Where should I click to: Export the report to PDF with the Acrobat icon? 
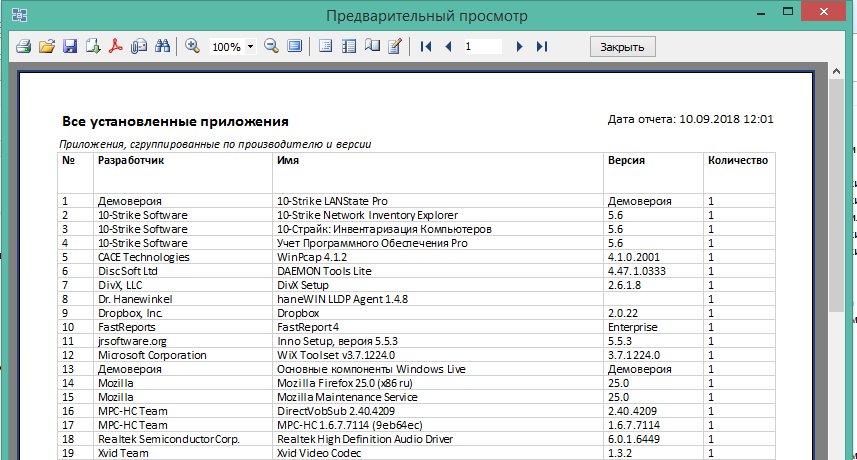coord(115,46)
